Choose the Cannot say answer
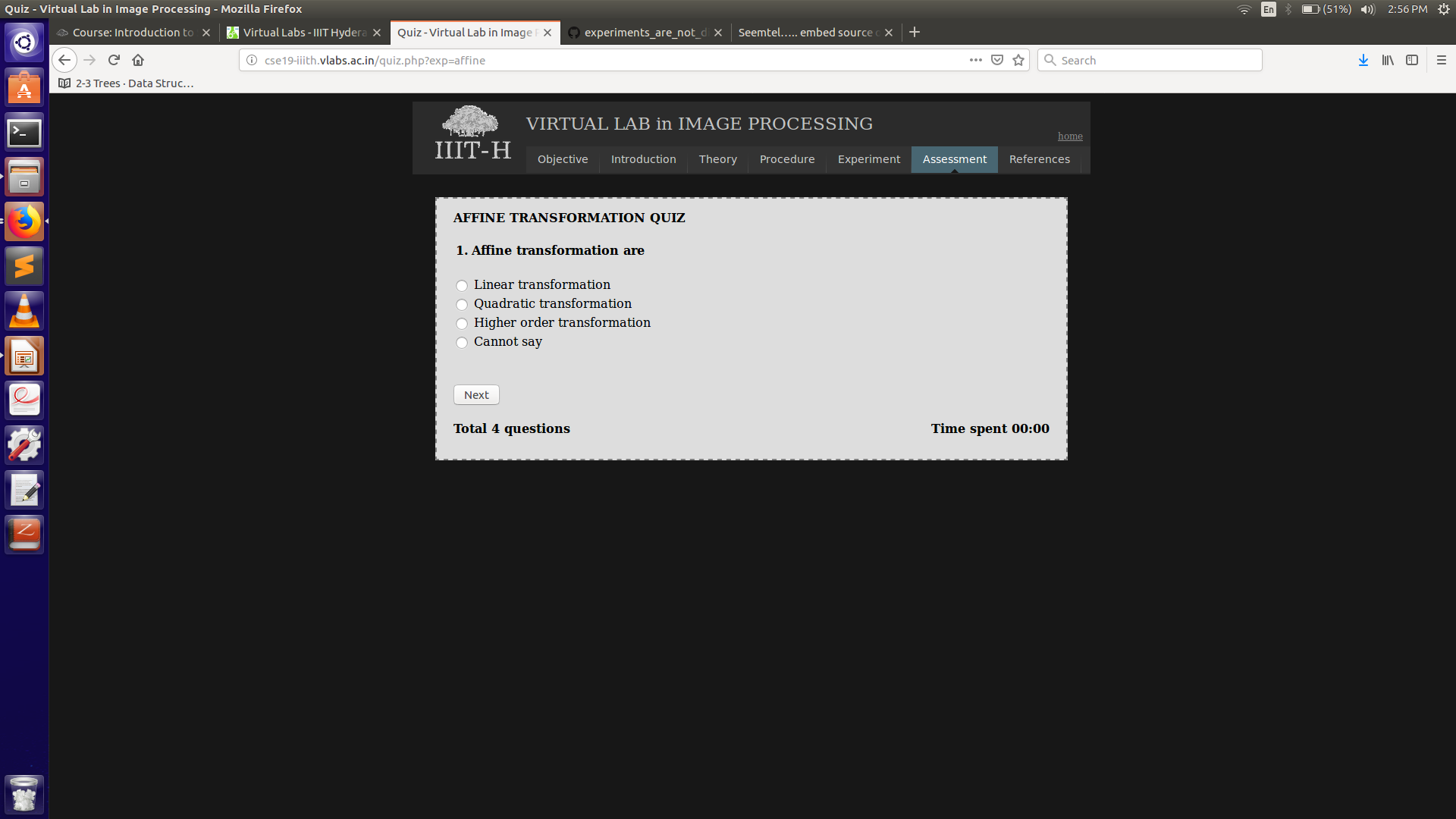 click(x=461, y=342)
